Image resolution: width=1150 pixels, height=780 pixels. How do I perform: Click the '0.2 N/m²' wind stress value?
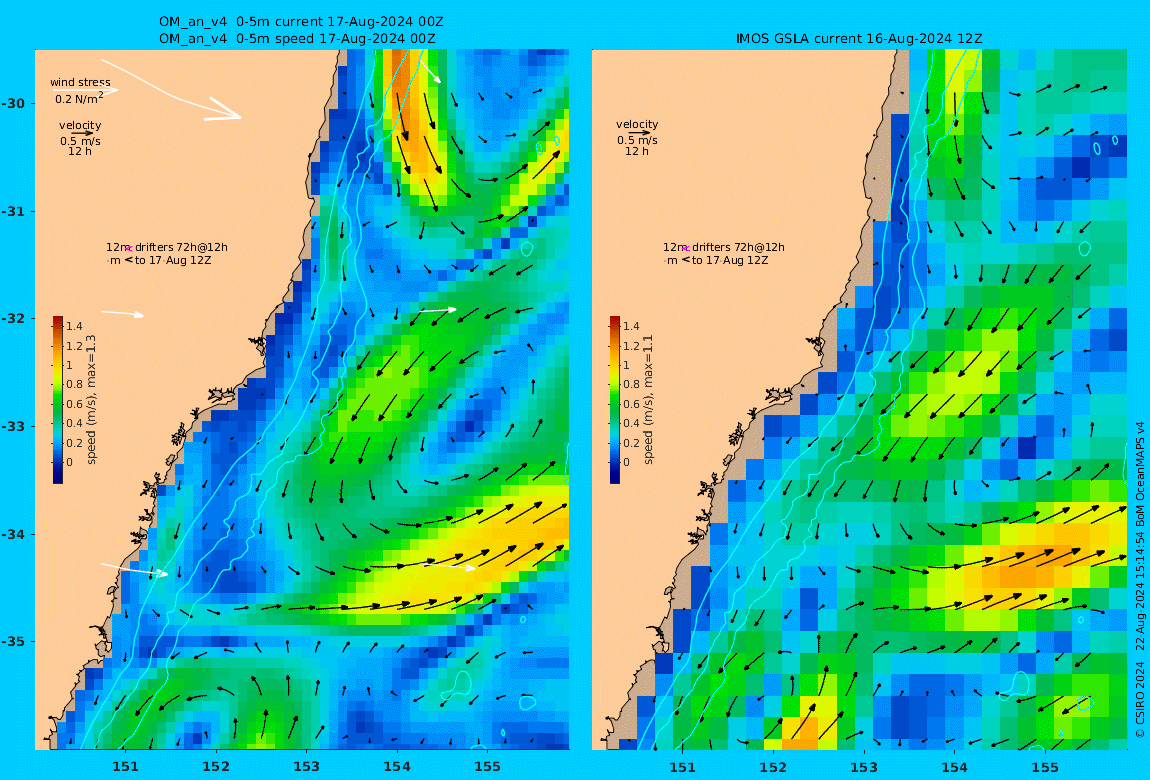coord(79,98)
